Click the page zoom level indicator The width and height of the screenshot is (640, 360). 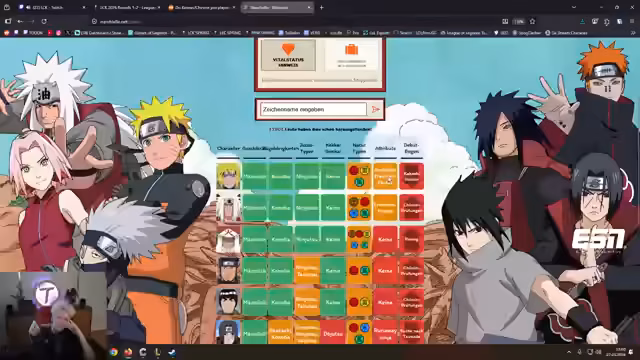point(519,21)
